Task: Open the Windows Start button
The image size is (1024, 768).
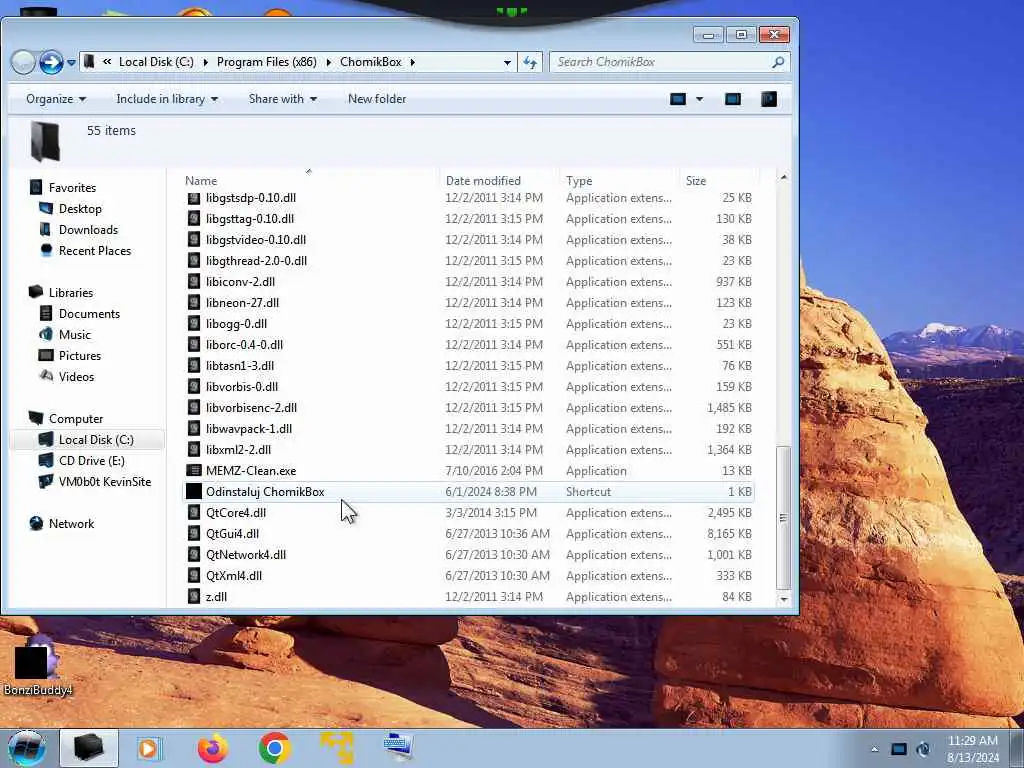Action: pos(27,748)
